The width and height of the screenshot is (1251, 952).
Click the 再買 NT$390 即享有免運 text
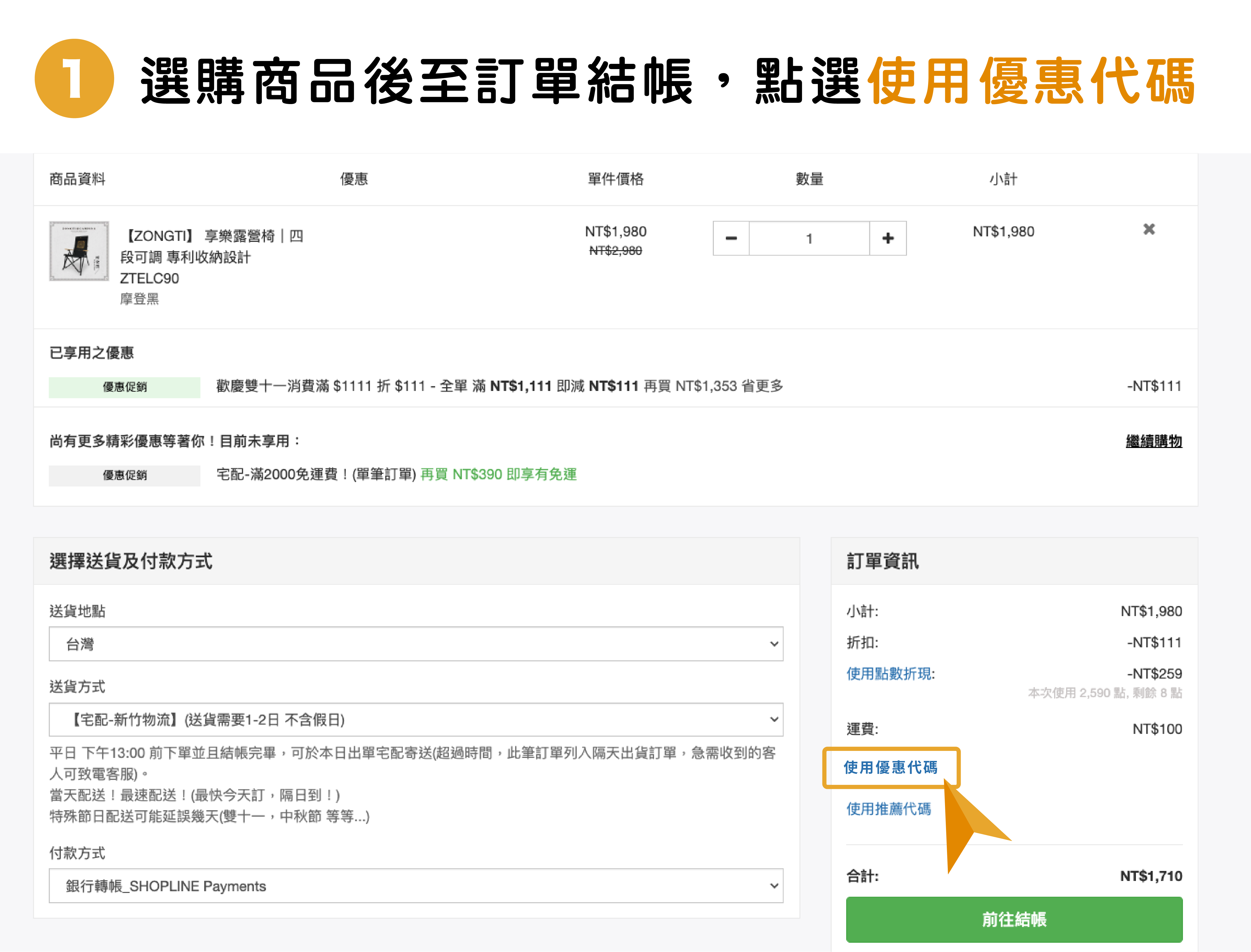click(x=498, y=474)
